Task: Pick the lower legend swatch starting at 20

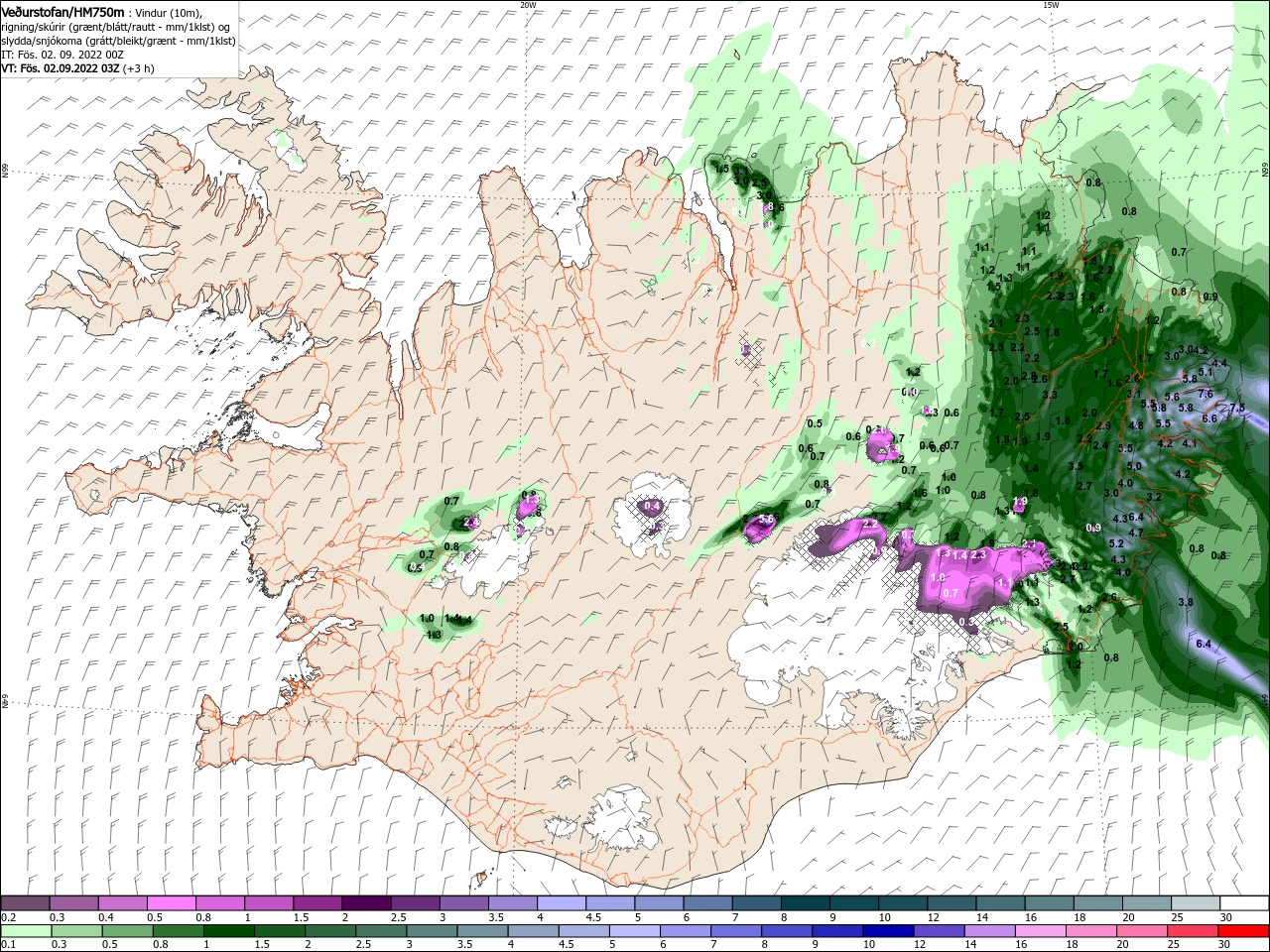Action: (x=1142, y=931)
